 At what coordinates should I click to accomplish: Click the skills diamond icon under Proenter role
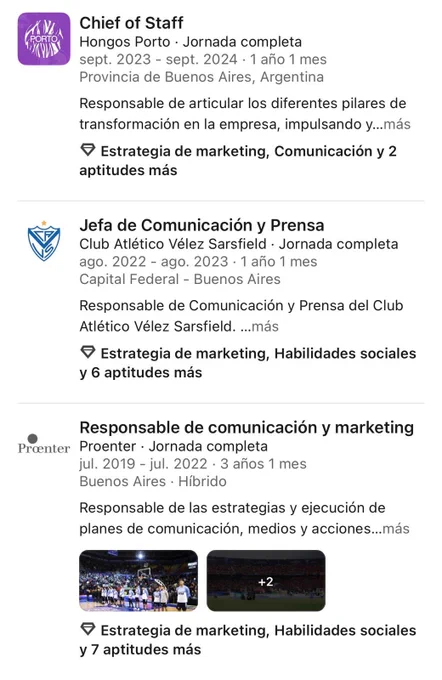coord(88,629)
